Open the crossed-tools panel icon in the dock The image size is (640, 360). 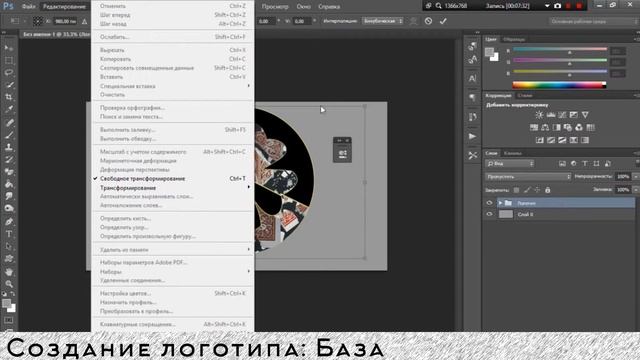click(473, 156)
